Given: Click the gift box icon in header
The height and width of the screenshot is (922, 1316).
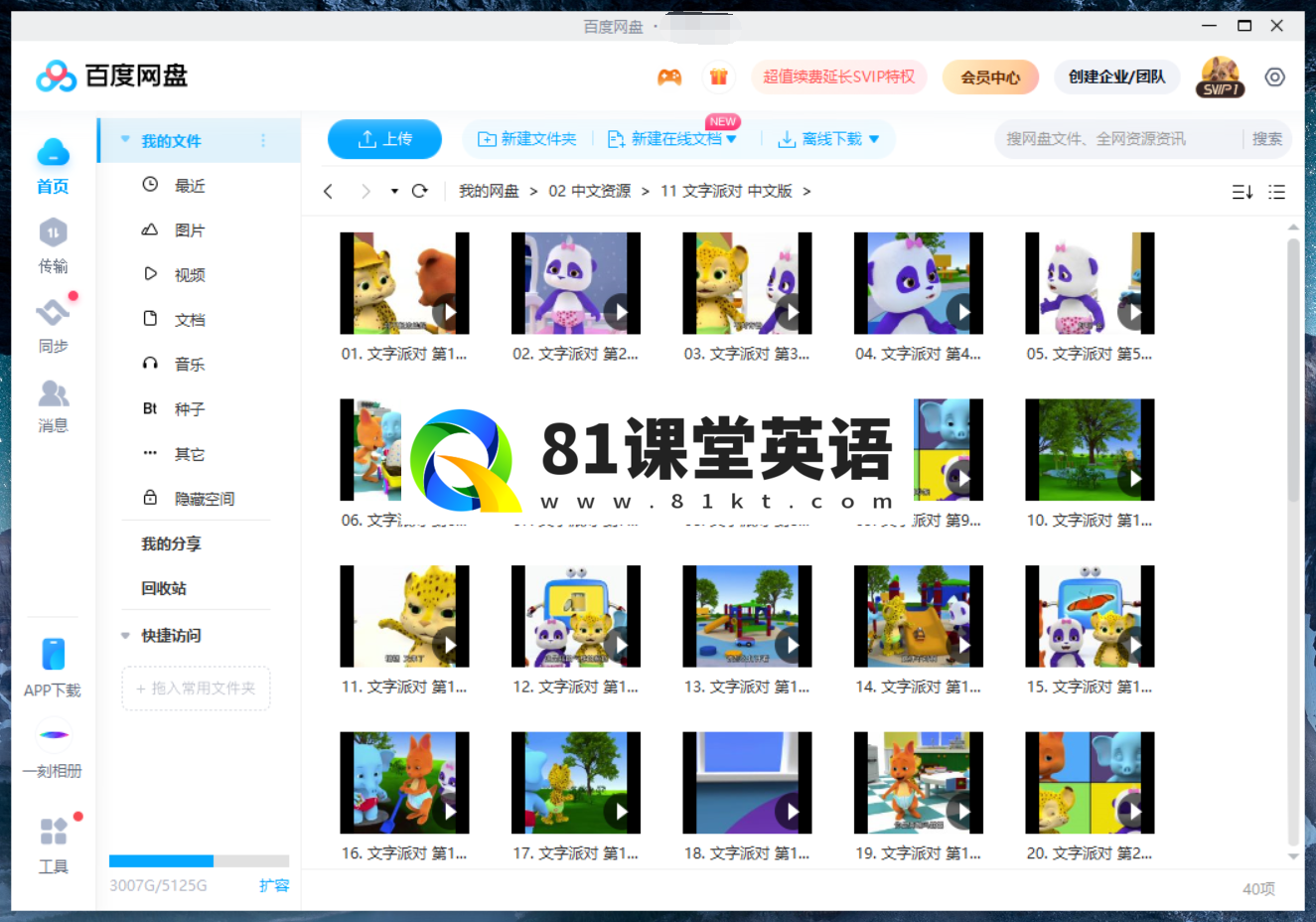Looking at the screenshot, I should (718, 77).
